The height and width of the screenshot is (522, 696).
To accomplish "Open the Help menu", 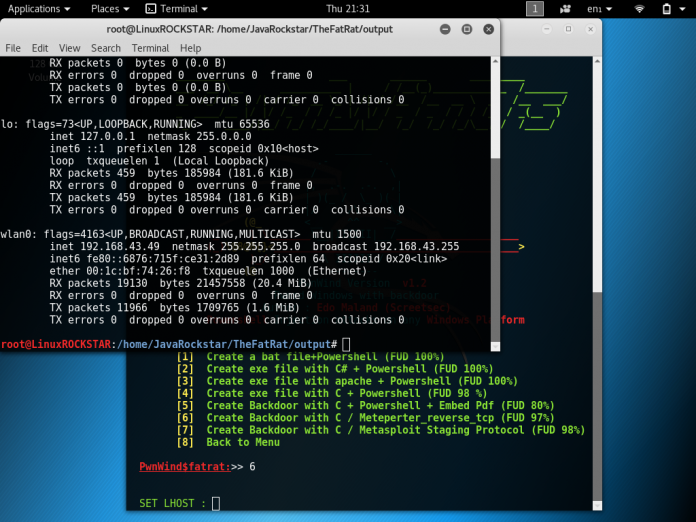I will click(x=190, y=48).
